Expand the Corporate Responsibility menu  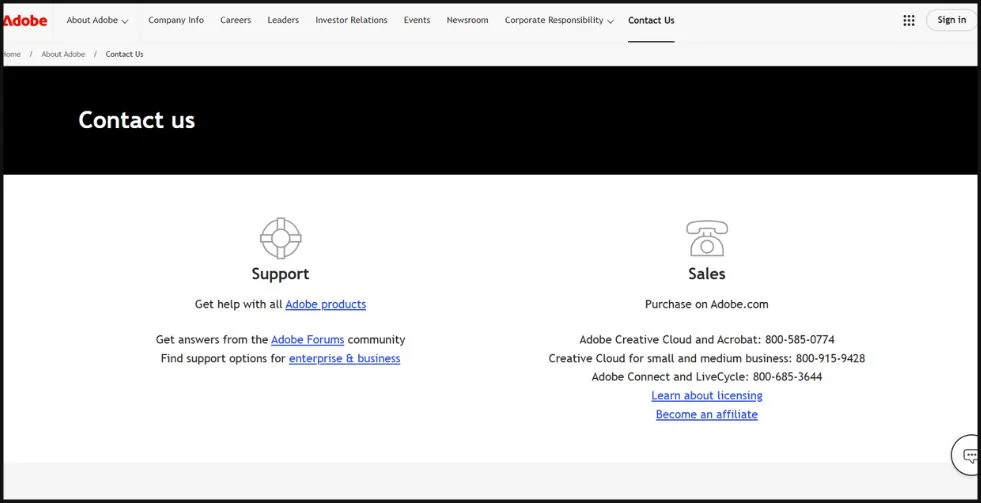[x=559, y=20]
